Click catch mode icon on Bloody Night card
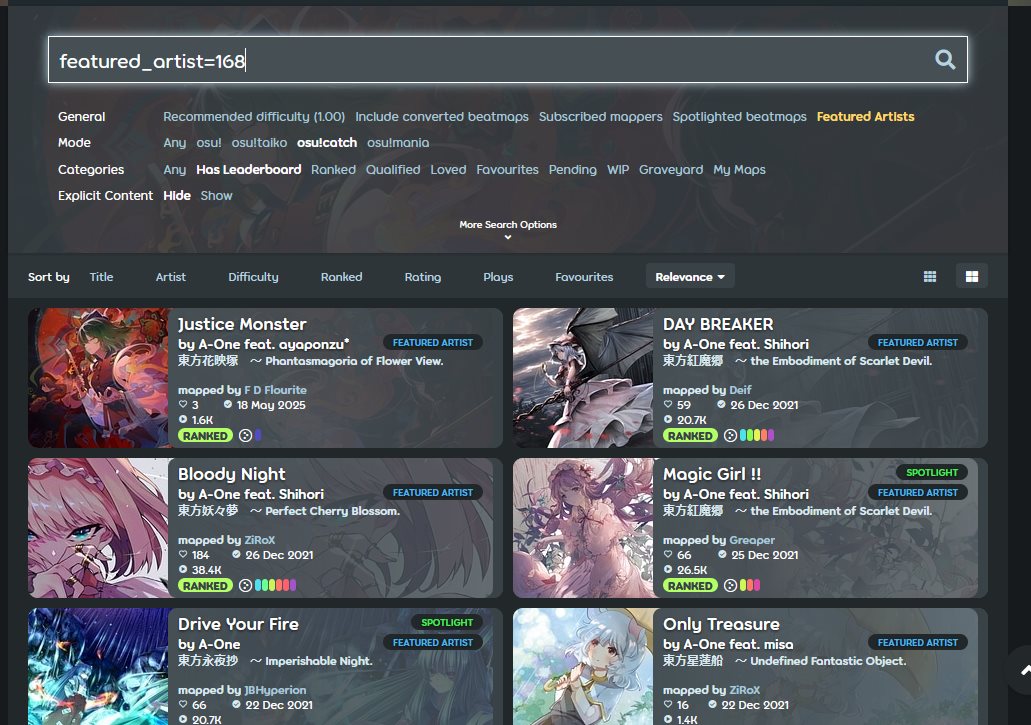 coord(245,586)
